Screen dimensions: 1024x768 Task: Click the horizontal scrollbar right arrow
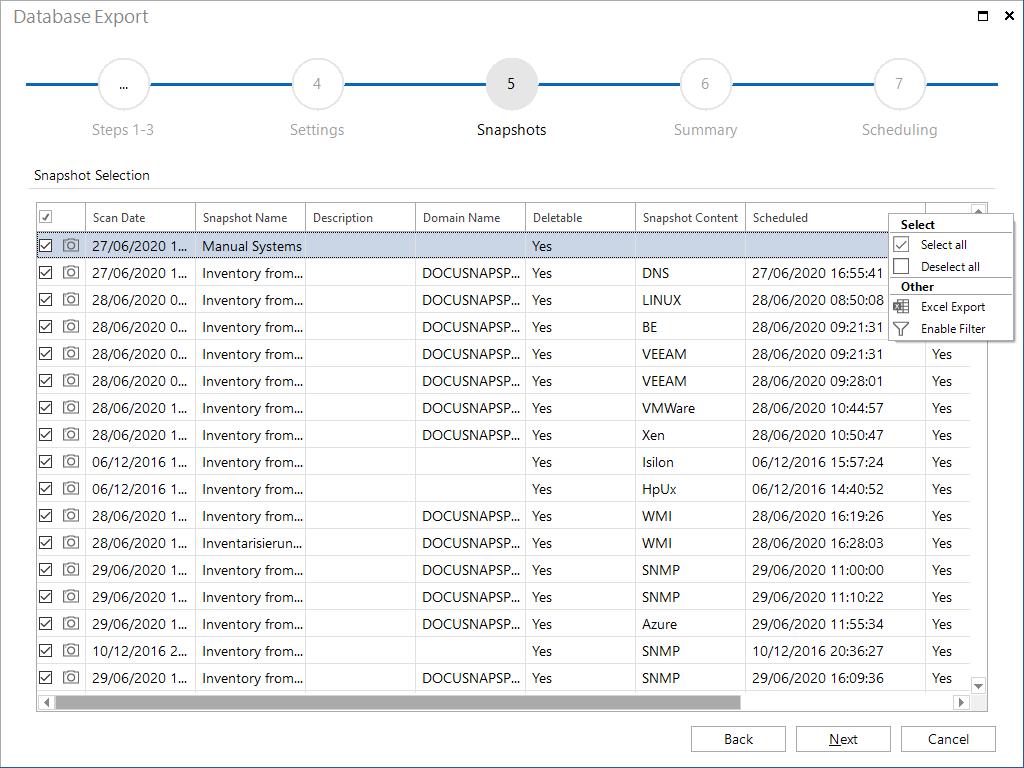pyautogui.click(x=961, y=703)
